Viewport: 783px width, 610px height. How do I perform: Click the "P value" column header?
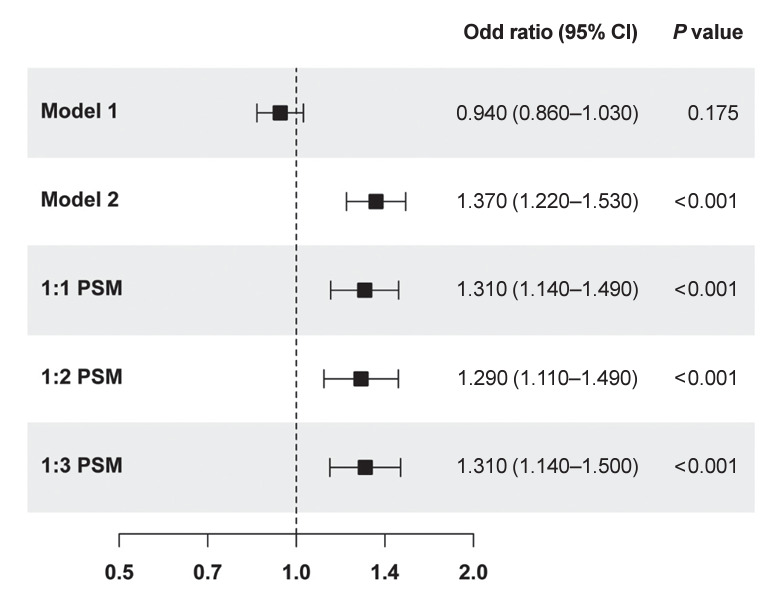pyautogui.click(x=707, y=32)
